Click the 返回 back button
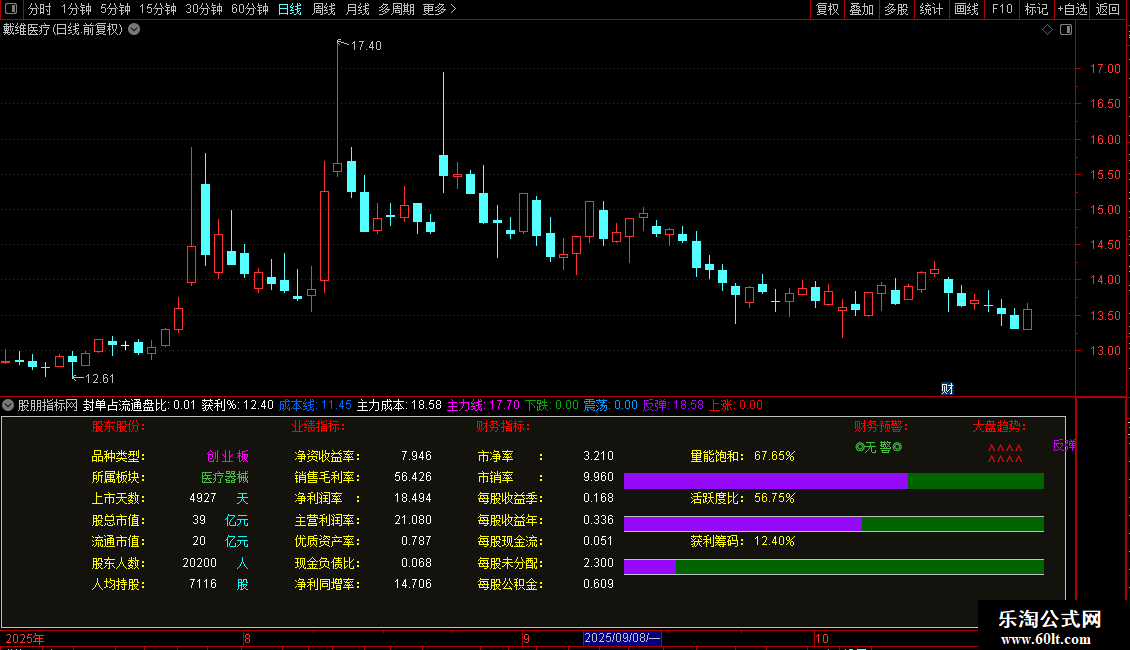1130x650 pixels. (1108, 10)
